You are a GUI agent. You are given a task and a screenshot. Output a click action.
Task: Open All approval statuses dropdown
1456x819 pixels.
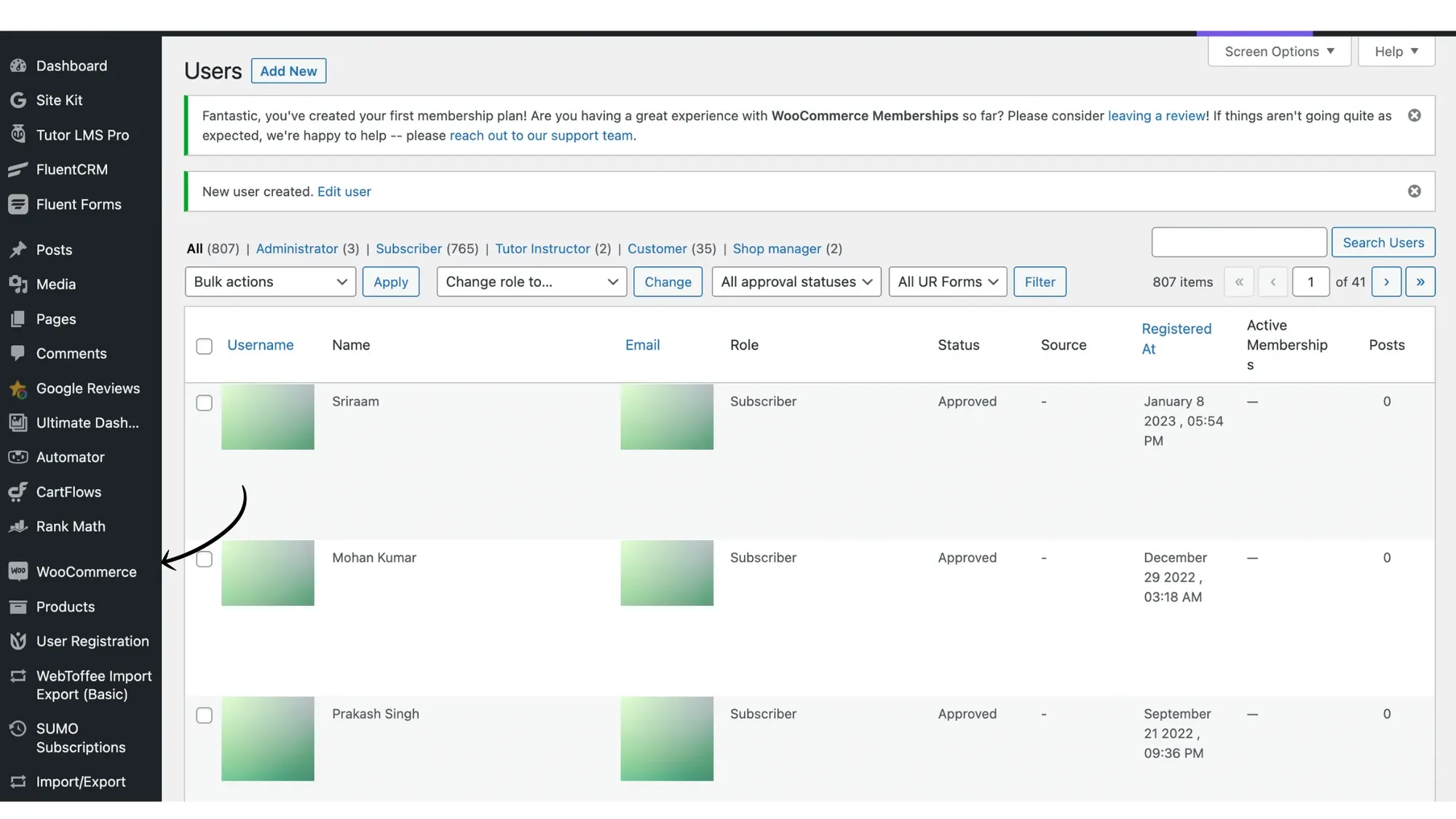click(796, 282)
